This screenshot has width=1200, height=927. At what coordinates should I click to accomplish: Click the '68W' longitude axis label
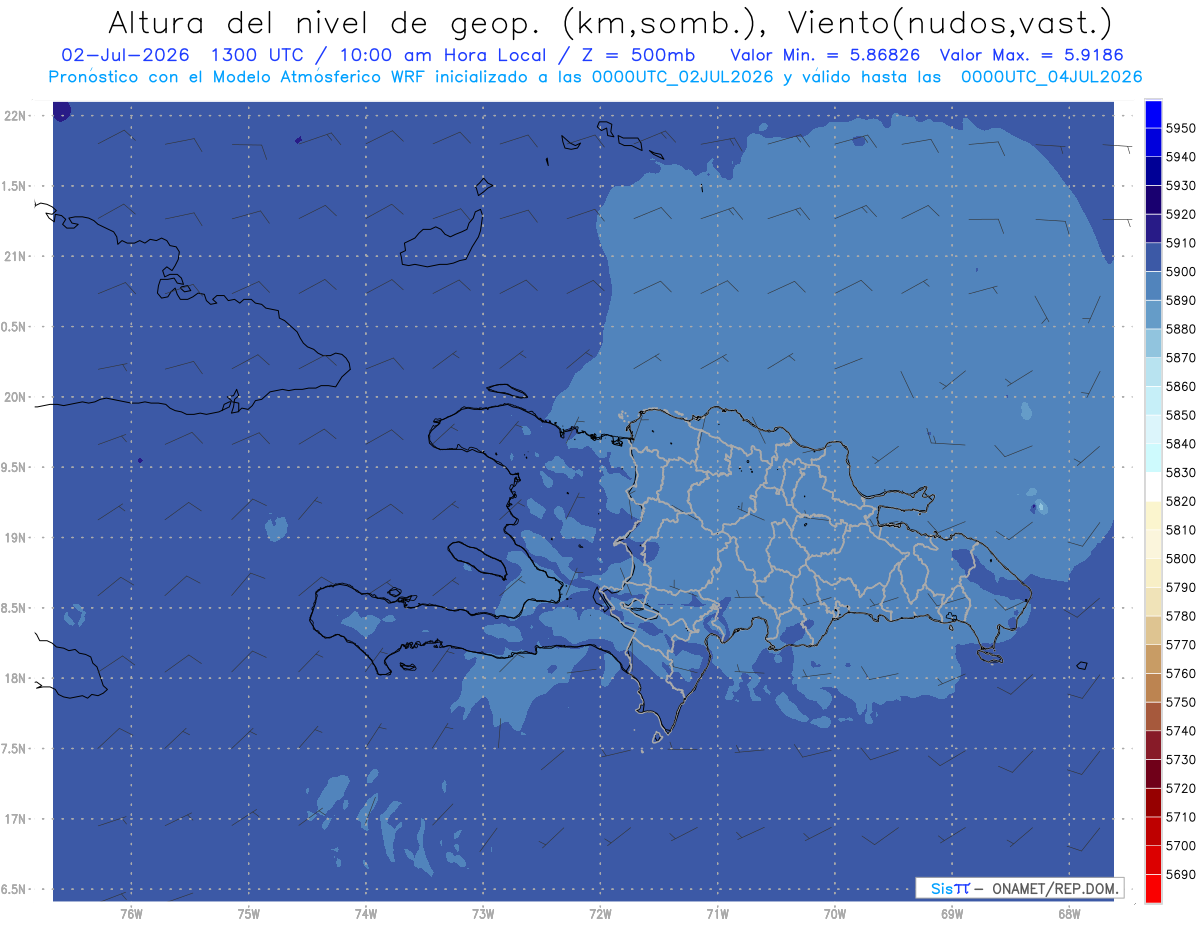pyautogui.click(x=1068, y=914)
